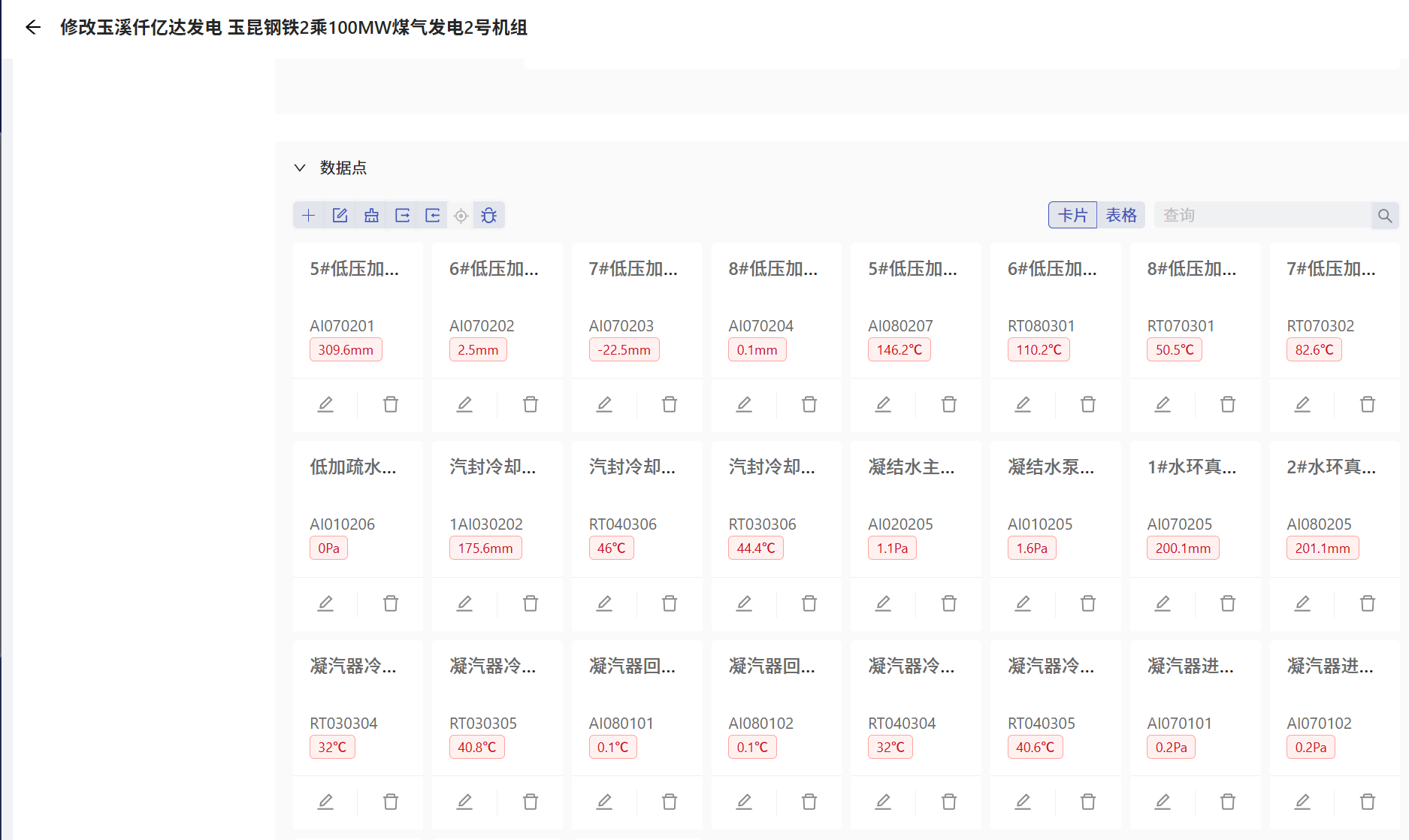
Task: Delete the RT040304 card
Action: [949, 802]
